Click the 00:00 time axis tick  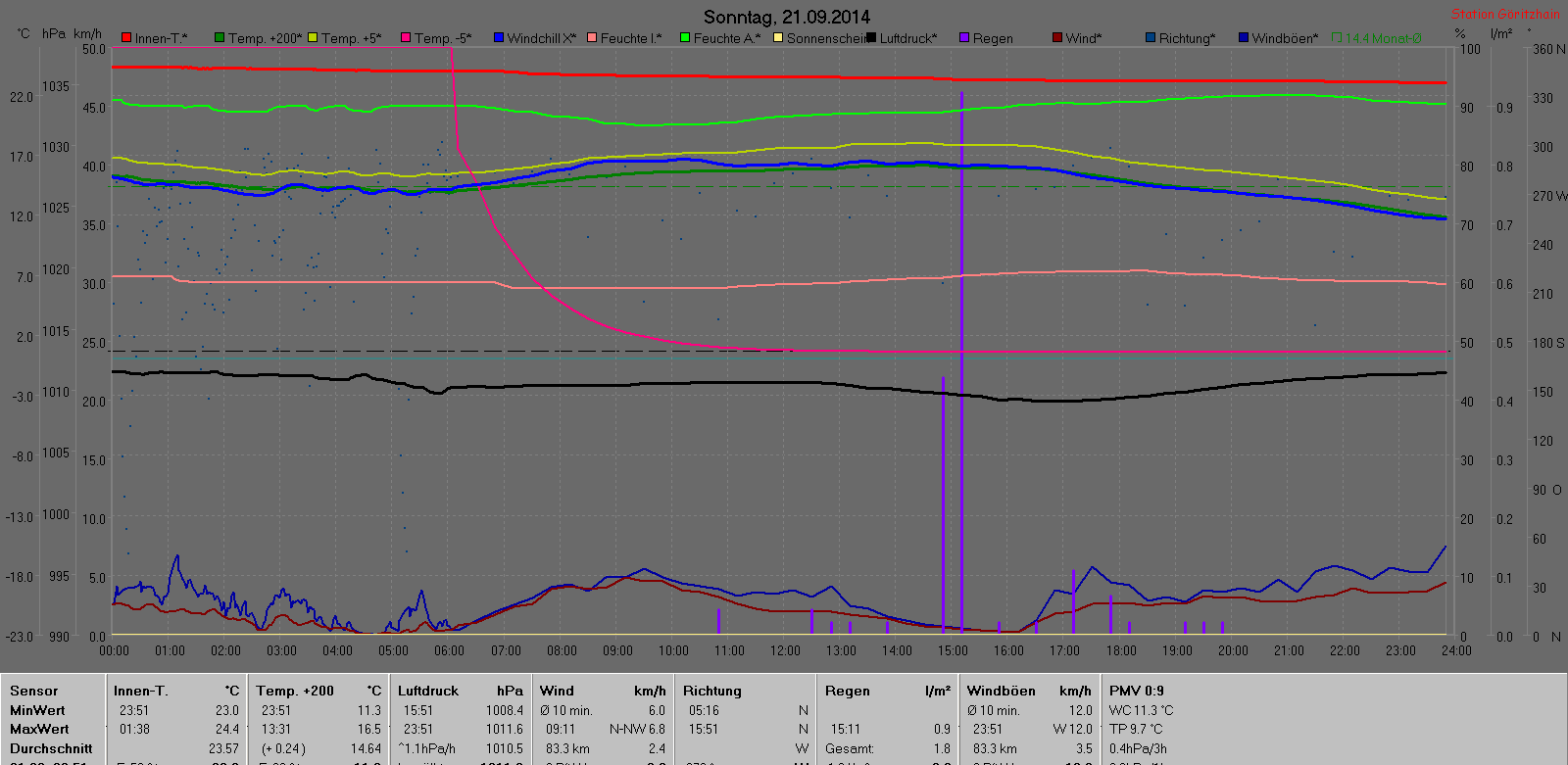click(114, 650)
